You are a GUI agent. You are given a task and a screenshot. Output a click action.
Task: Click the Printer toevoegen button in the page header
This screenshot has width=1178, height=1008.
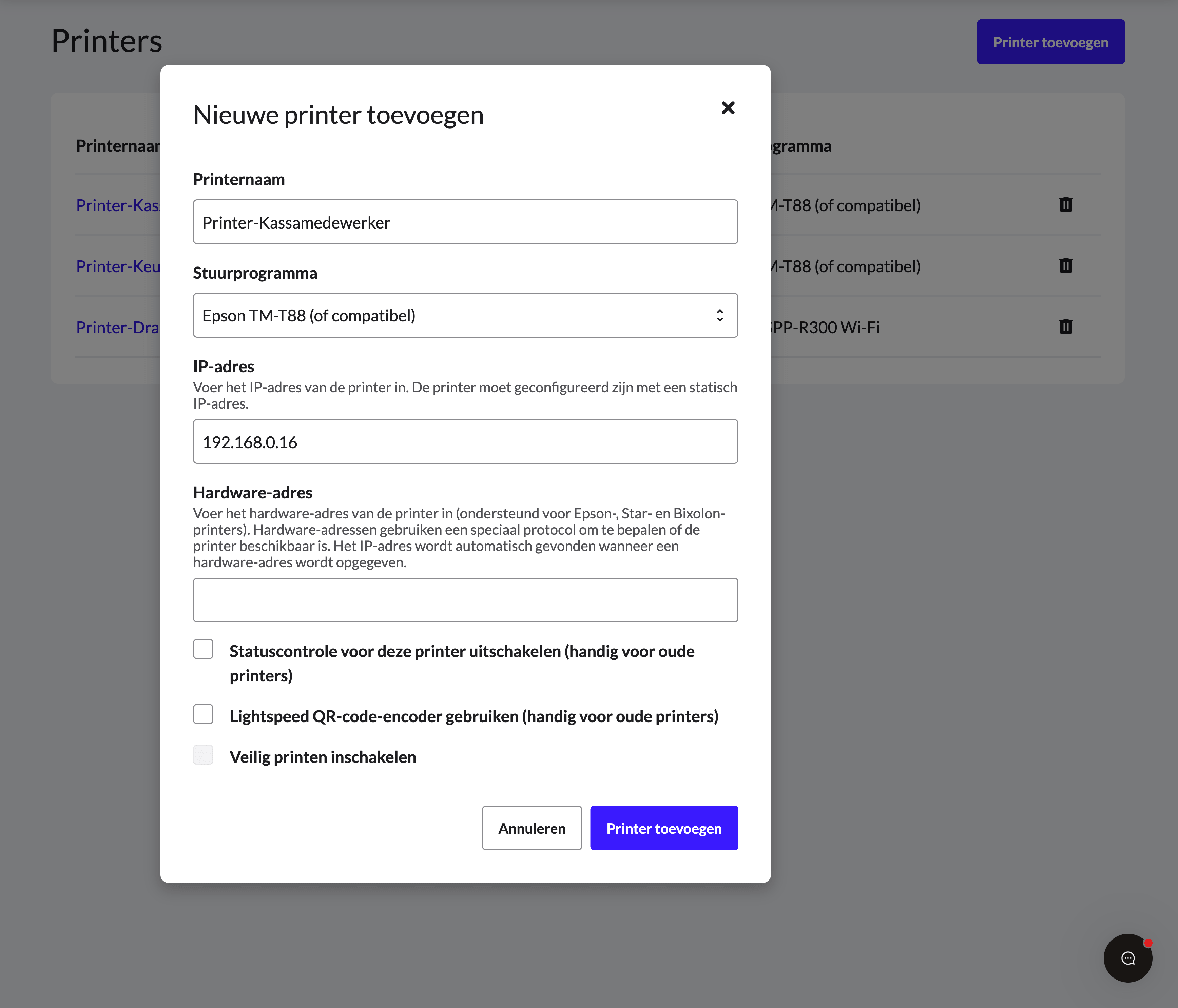(1051, 42)
